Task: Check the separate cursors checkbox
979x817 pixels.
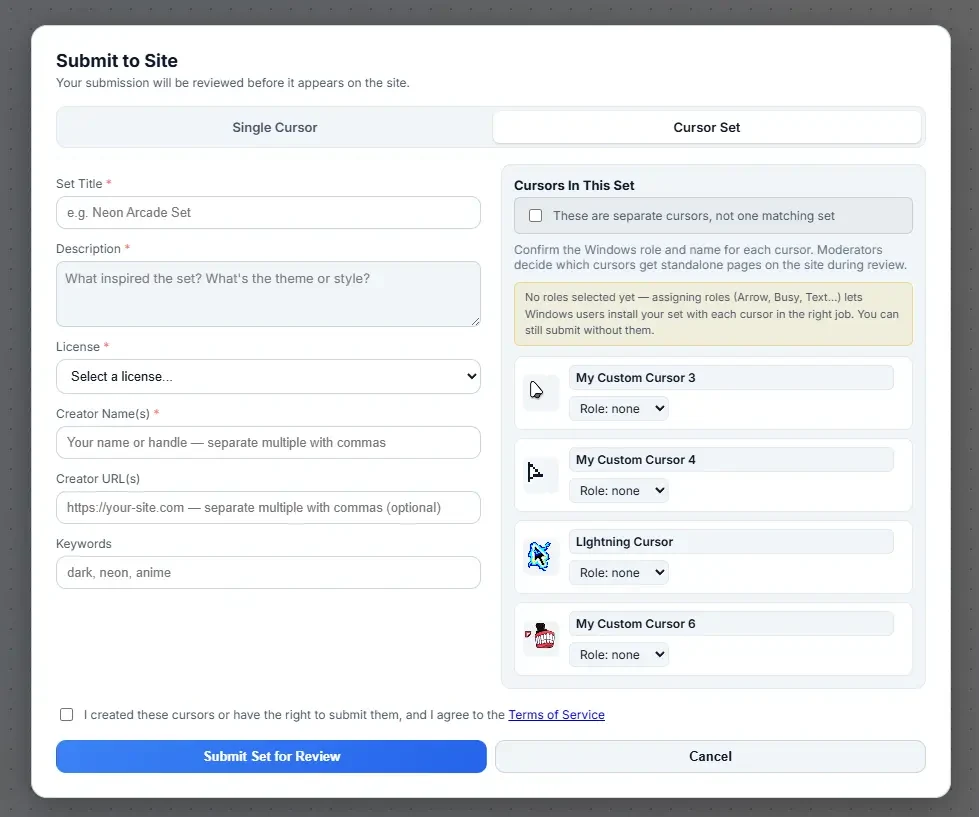Action: tap(535, 215)
